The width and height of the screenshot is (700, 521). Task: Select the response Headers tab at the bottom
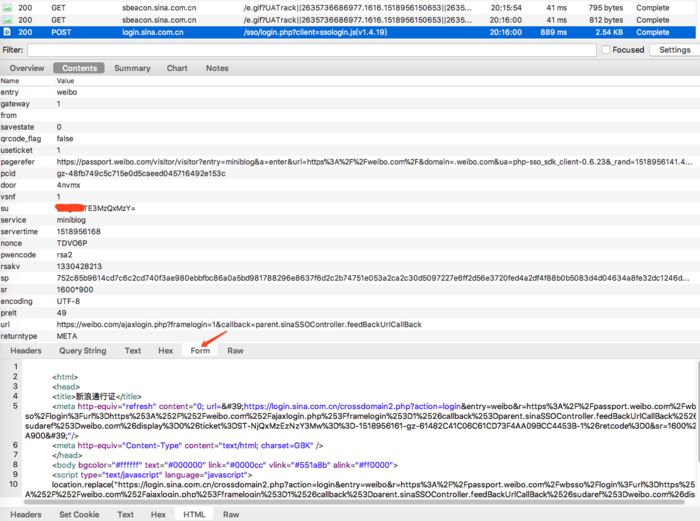point(26,515)
